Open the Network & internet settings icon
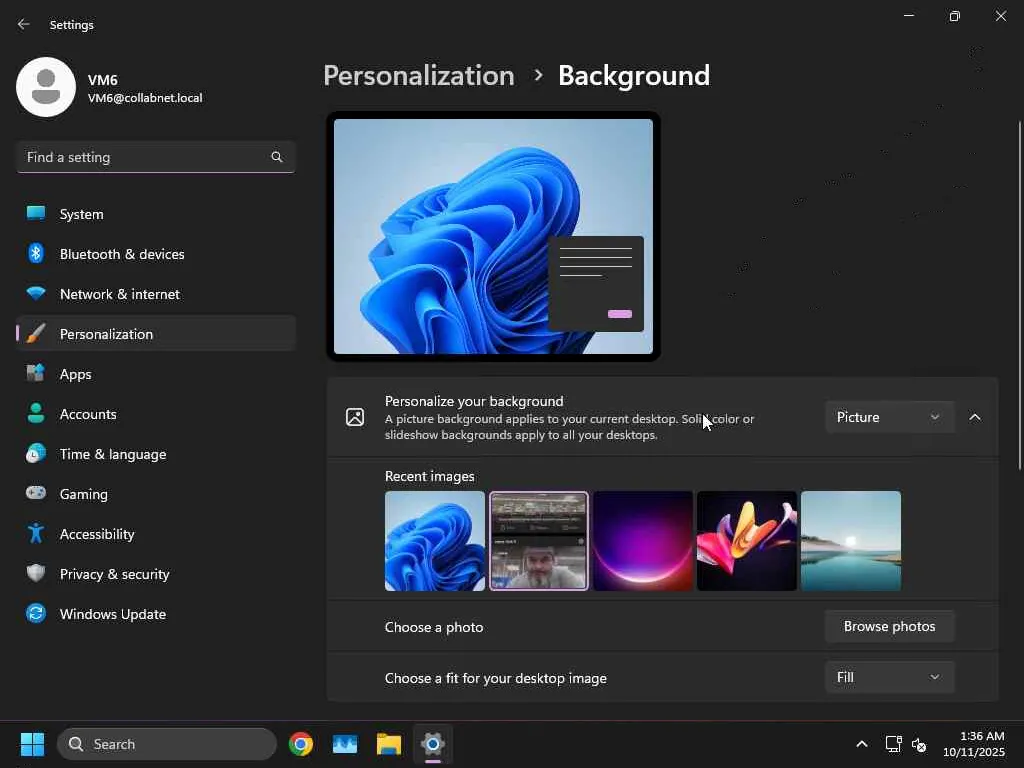 (x=36, y=294)
